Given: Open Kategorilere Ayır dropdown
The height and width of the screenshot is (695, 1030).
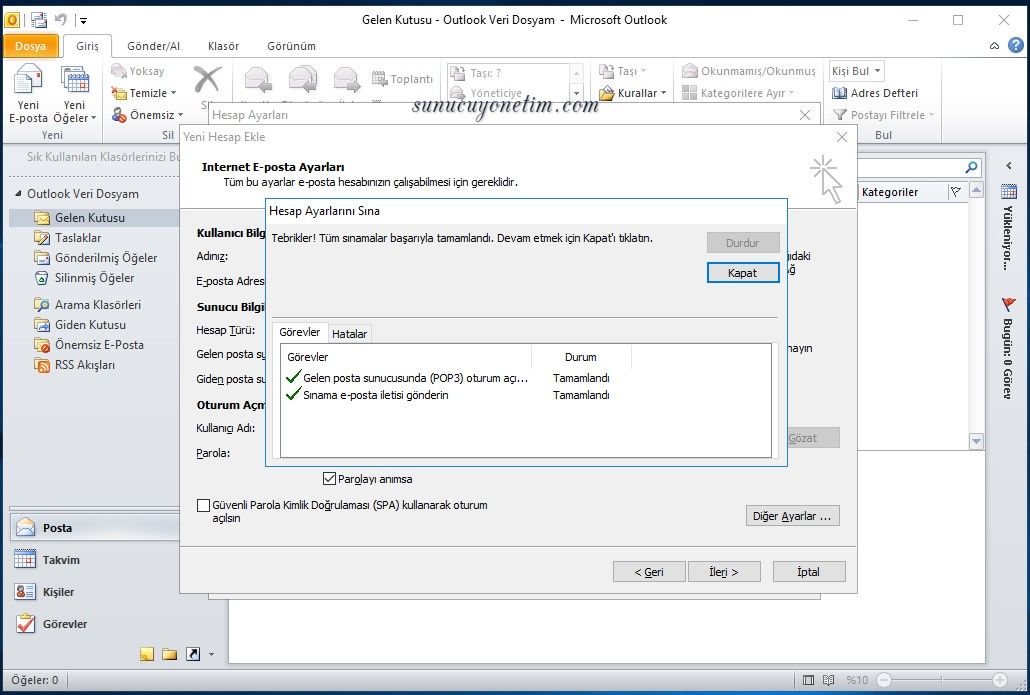Looking at the screenshot, I should (x=738, y=93).
